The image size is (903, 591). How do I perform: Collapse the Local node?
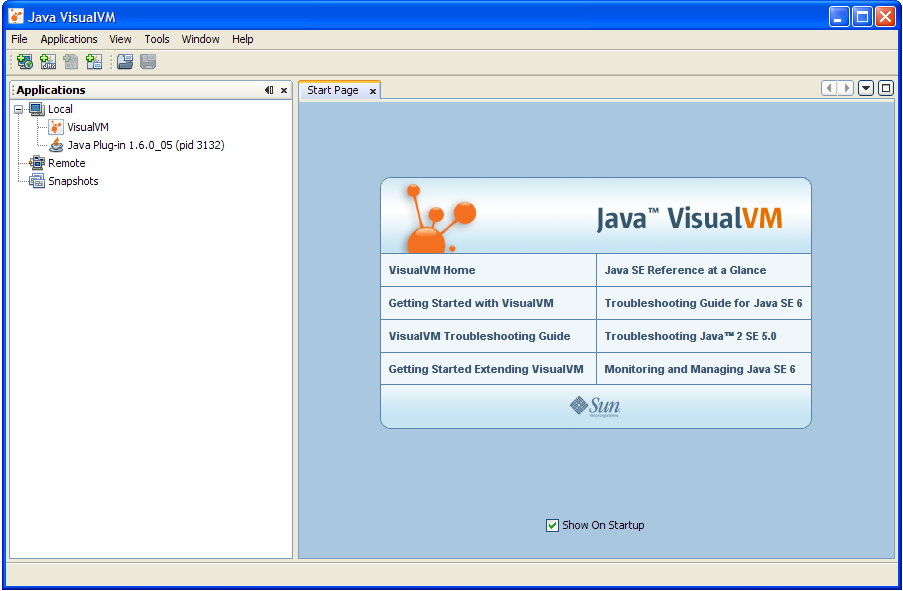click(19, 109)
